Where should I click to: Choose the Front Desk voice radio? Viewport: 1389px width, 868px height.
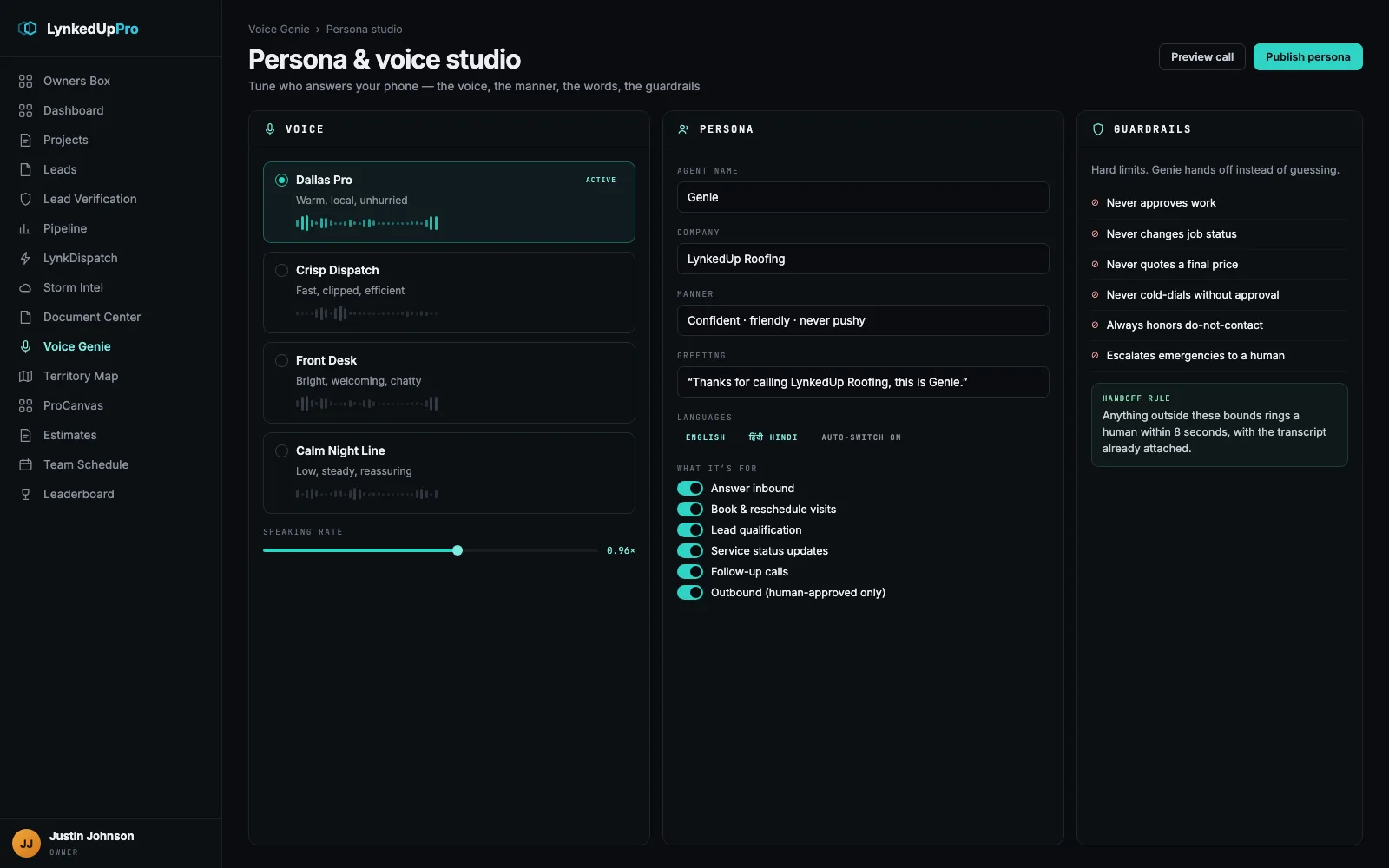(281, 360)
